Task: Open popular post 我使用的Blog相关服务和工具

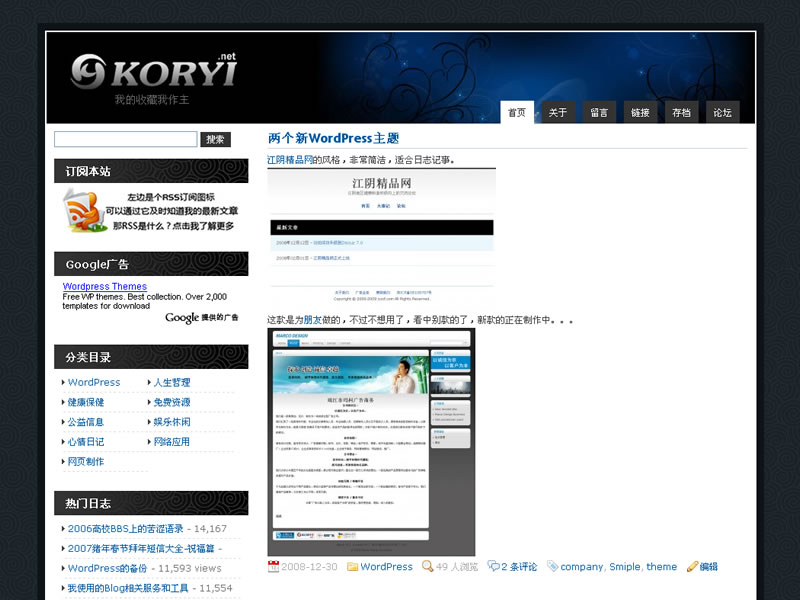Action: point(128,588)
